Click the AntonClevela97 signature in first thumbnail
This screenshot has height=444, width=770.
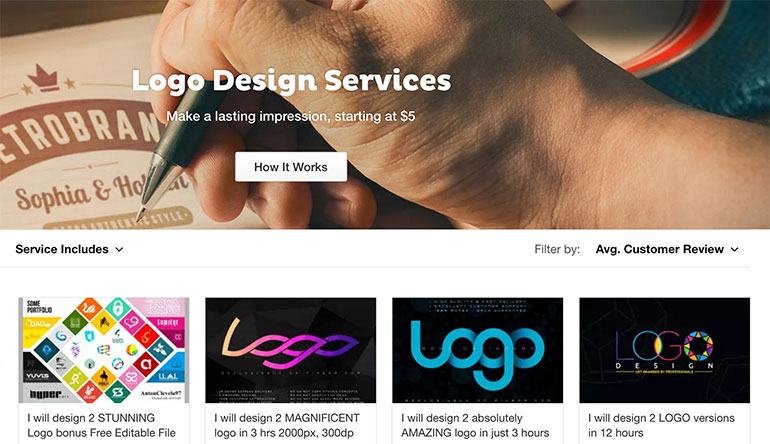pyautogui.click(x=161, y=394)
